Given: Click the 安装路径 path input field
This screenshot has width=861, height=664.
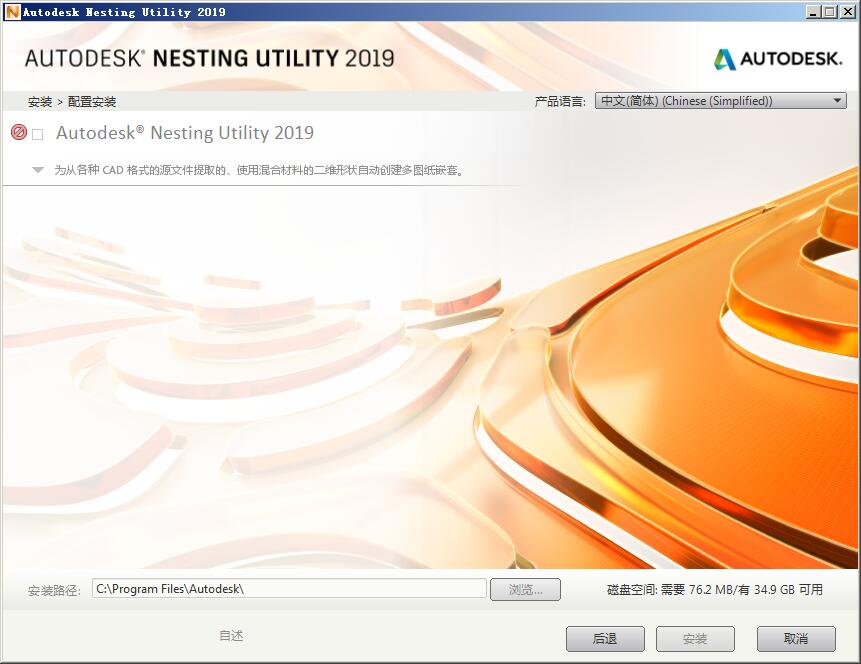Looking at the screenshot, I should pyautogui.click(x=289, y=589).
